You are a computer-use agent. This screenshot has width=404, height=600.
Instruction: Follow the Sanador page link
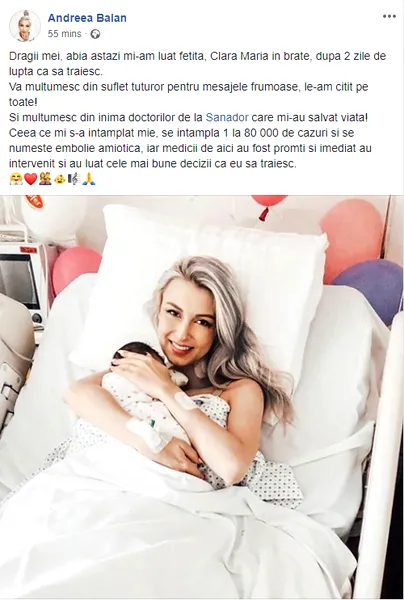[x=227, y=117]
